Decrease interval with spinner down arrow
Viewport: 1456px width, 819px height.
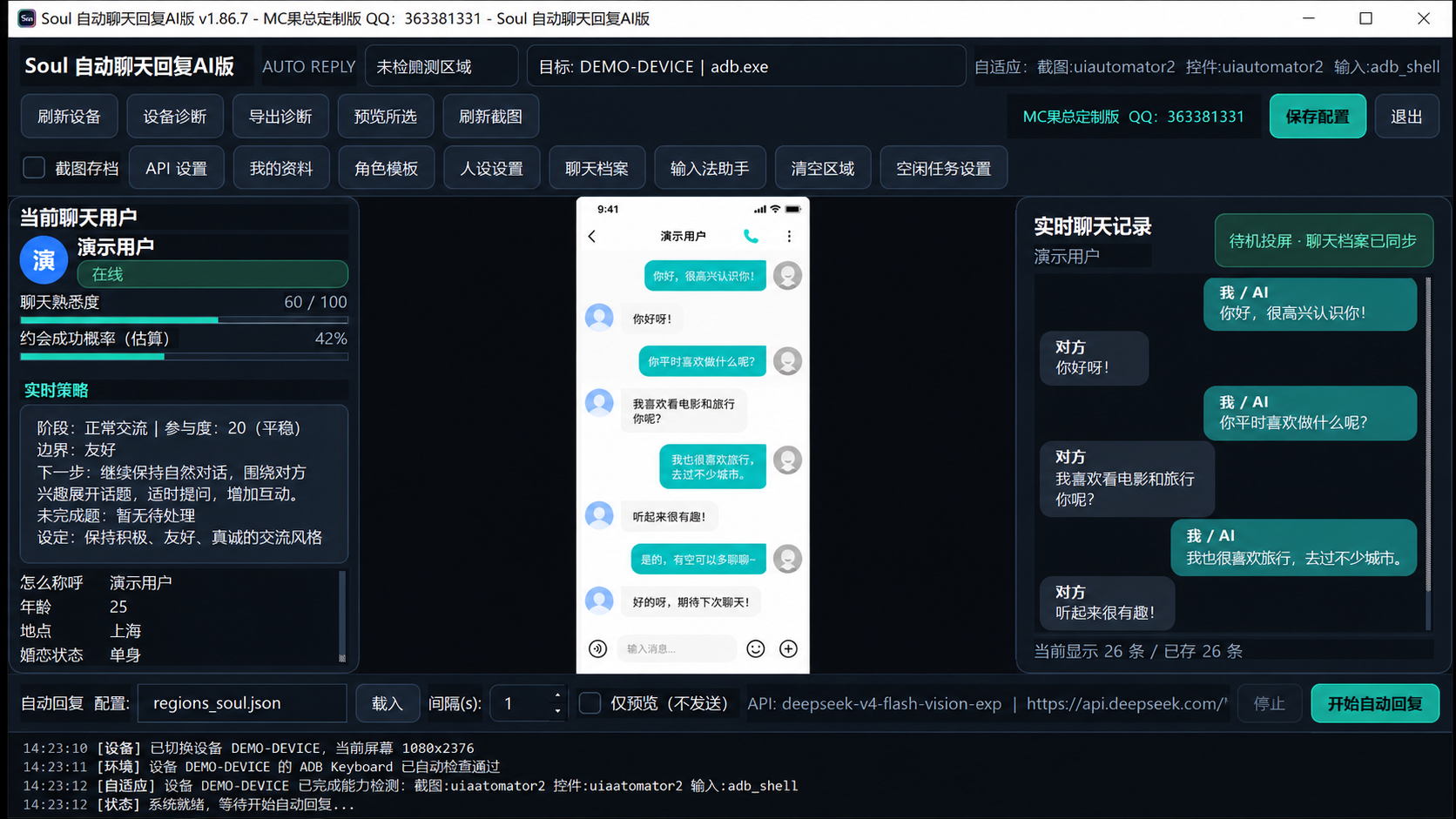557,711
